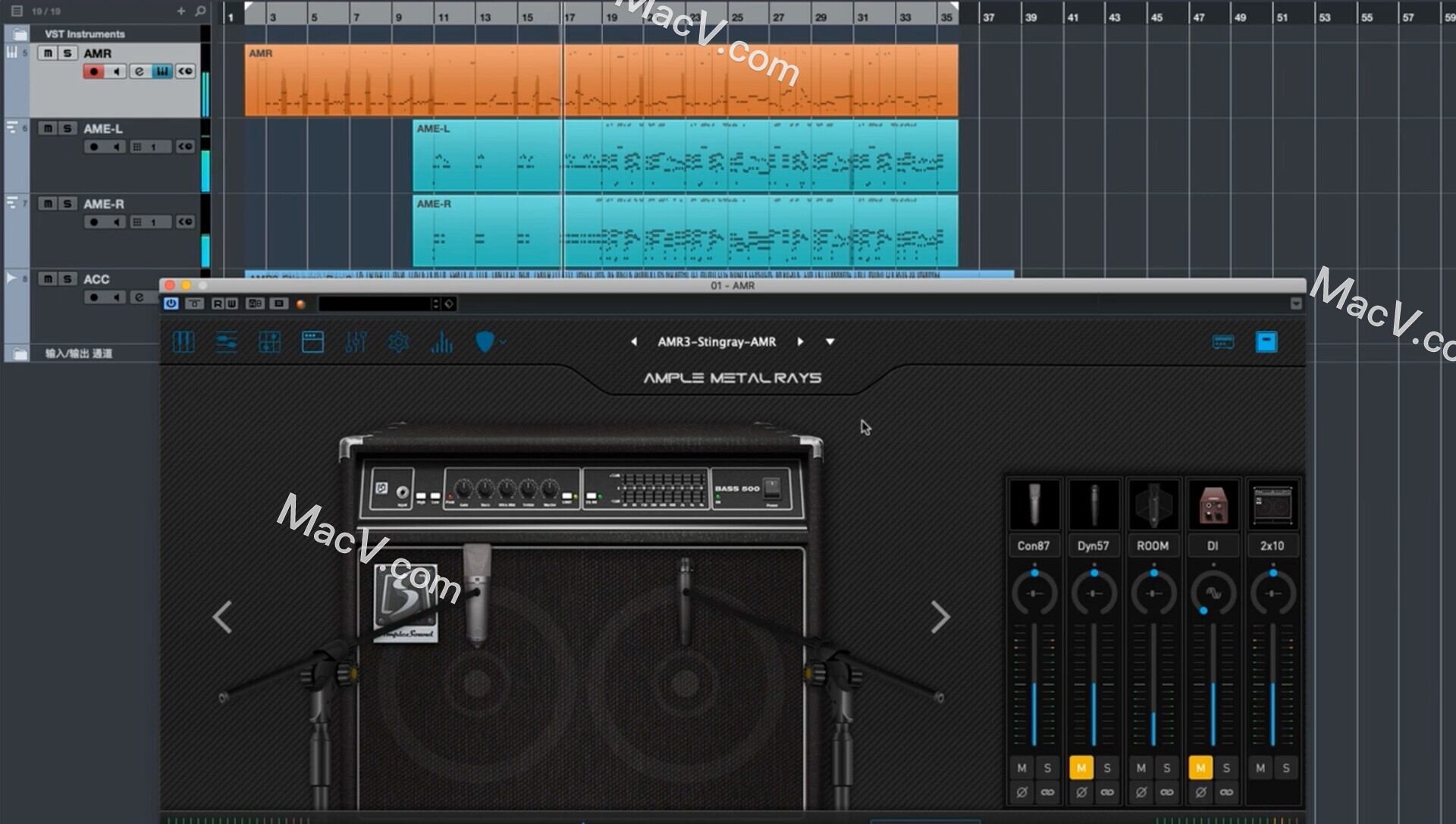This screenshot has height=824, width=1456.
Task: Unmute the DI channel
Action: coord(1200,768)
